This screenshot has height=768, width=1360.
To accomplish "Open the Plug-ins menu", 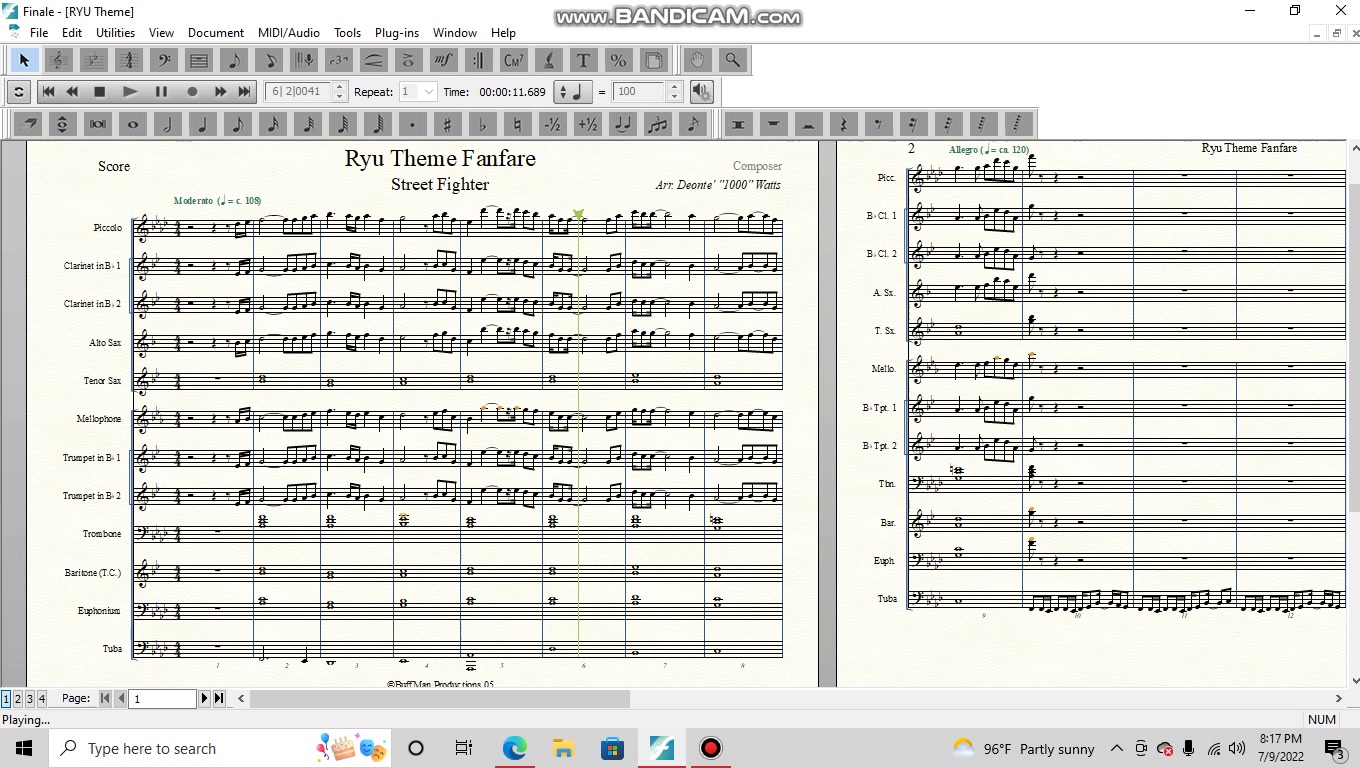I will tap(396, 33).
